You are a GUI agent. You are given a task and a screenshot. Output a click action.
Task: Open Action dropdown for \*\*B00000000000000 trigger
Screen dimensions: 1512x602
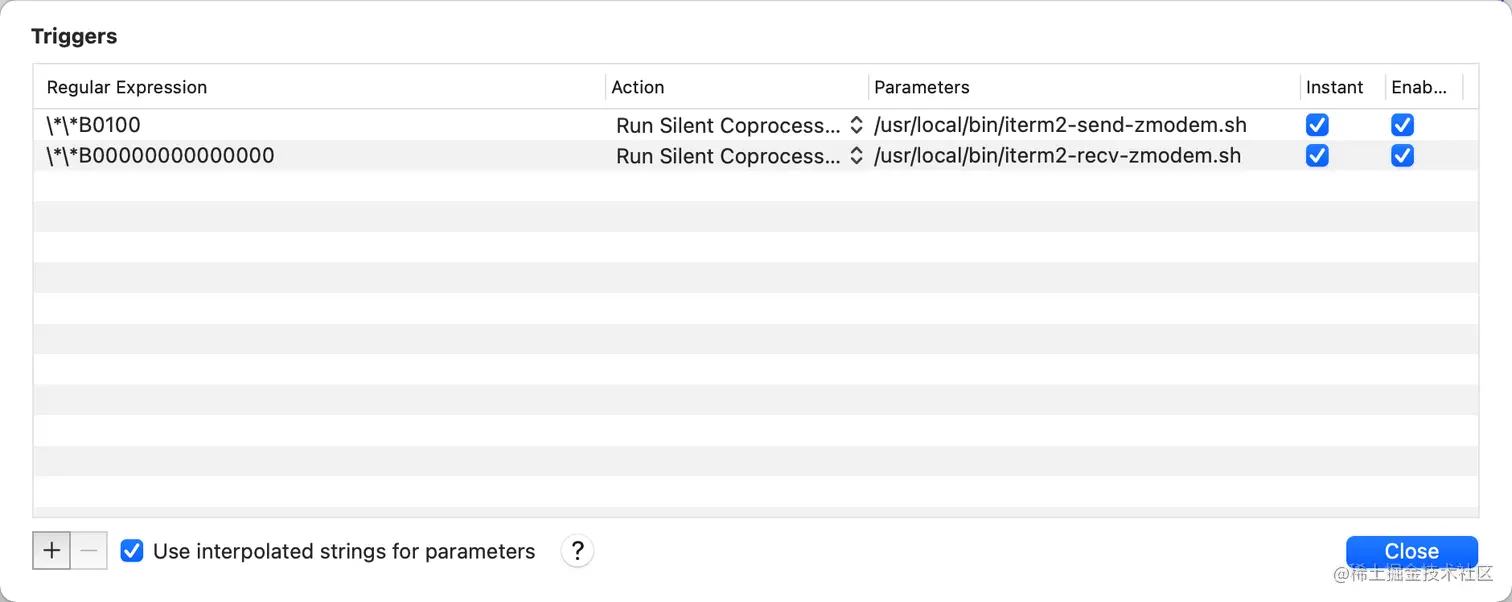tap(739, 156)
